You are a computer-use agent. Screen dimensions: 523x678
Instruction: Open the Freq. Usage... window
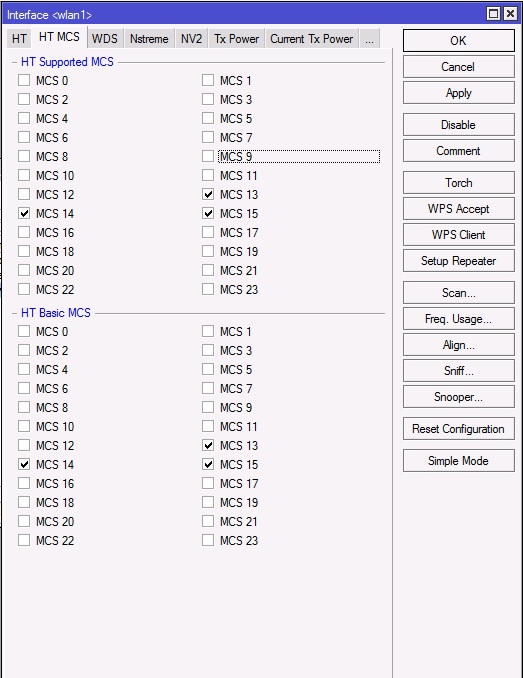click(459, 319)
